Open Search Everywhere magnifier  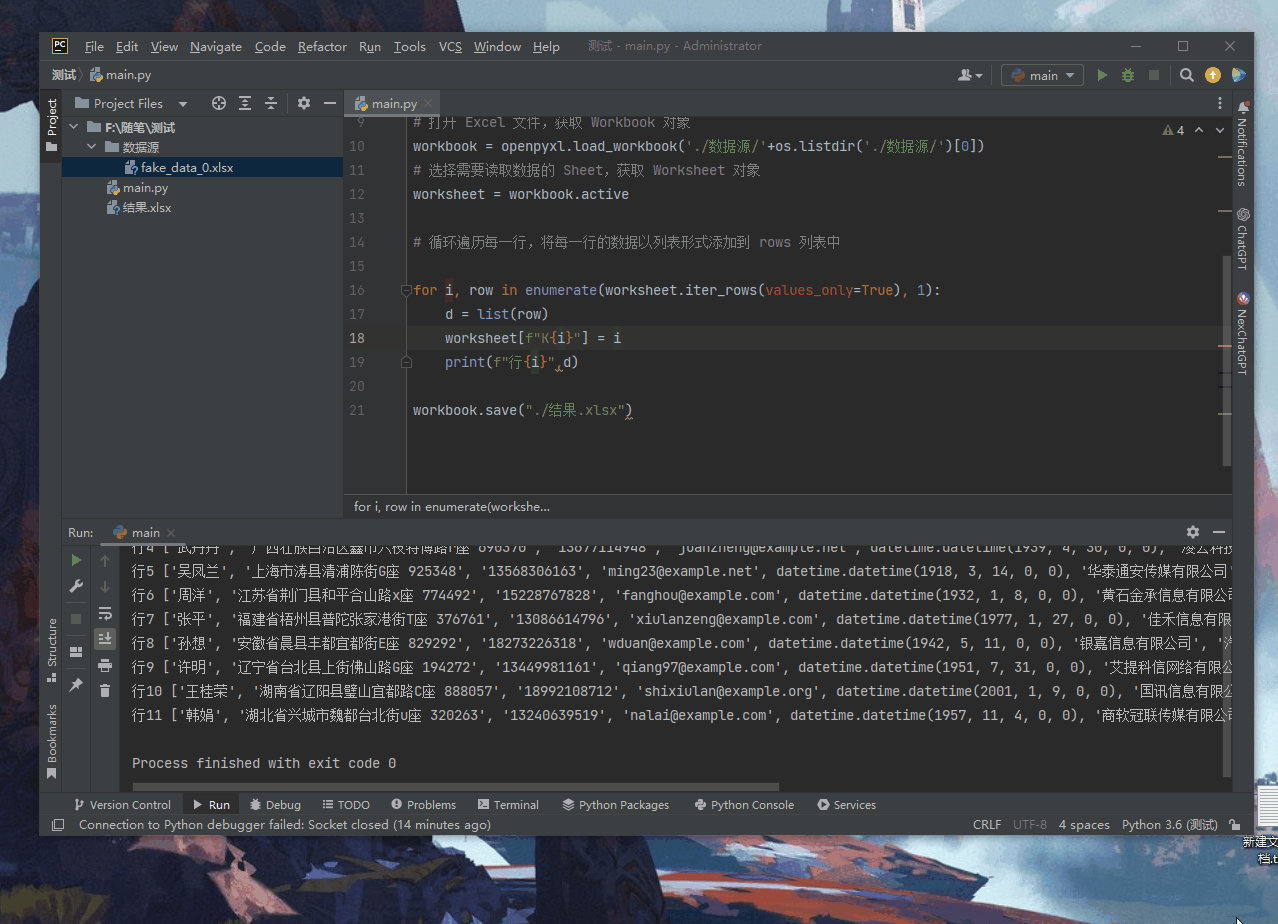[x=1186, y=75]
